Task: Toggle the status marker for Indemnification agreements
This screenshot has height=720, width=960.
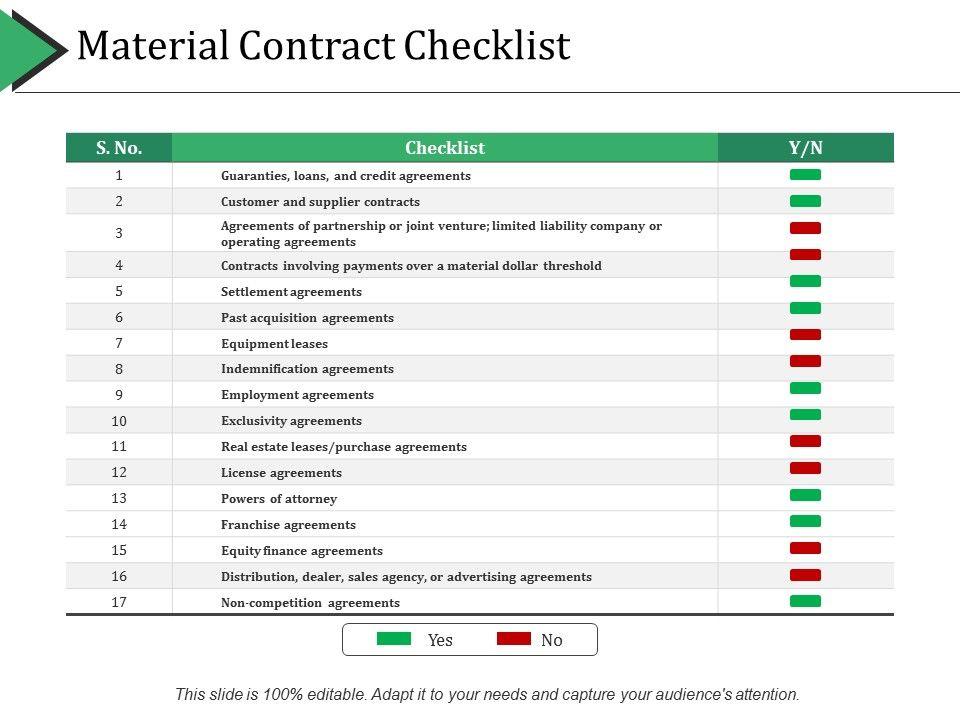Action: [x=805, y=361]
